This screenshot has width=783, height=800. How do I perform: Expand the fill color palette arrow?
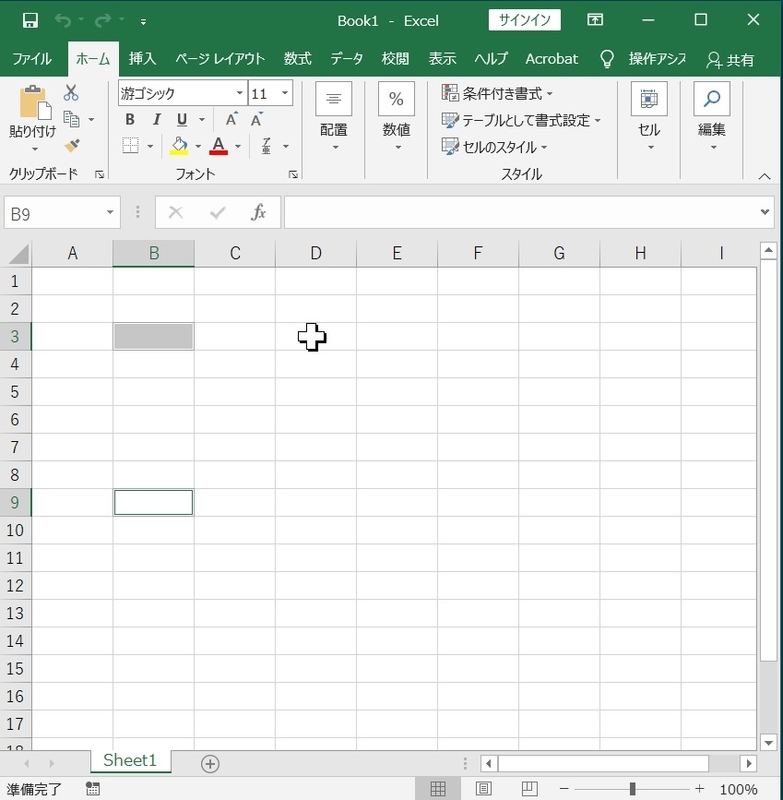pos(198,146)
